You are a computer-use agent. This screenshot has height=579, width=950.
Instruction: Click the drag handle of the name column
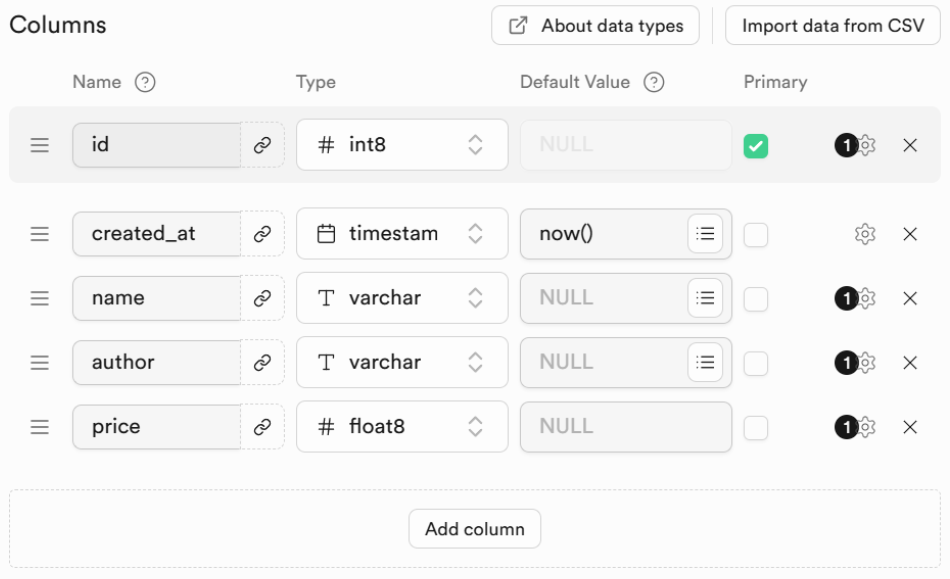click(39, 298)
